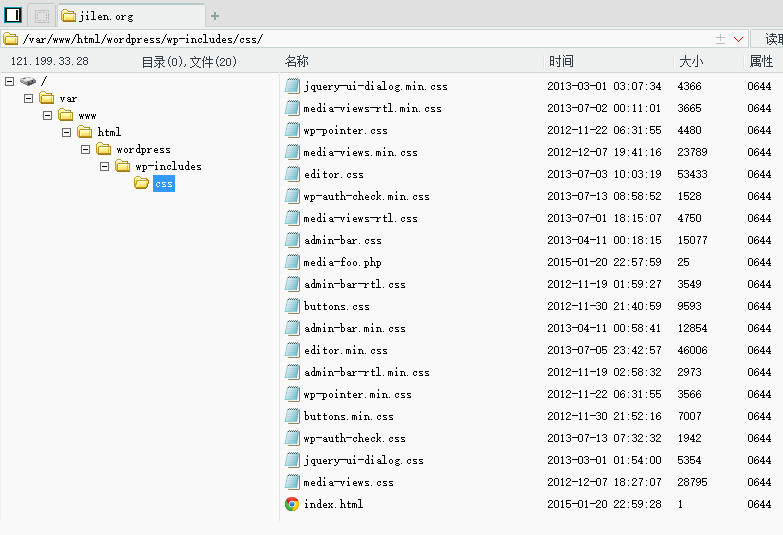The image size is (783, 535).
Task: Click the plus-minus icon in the path bar
Action: (720, 39)
